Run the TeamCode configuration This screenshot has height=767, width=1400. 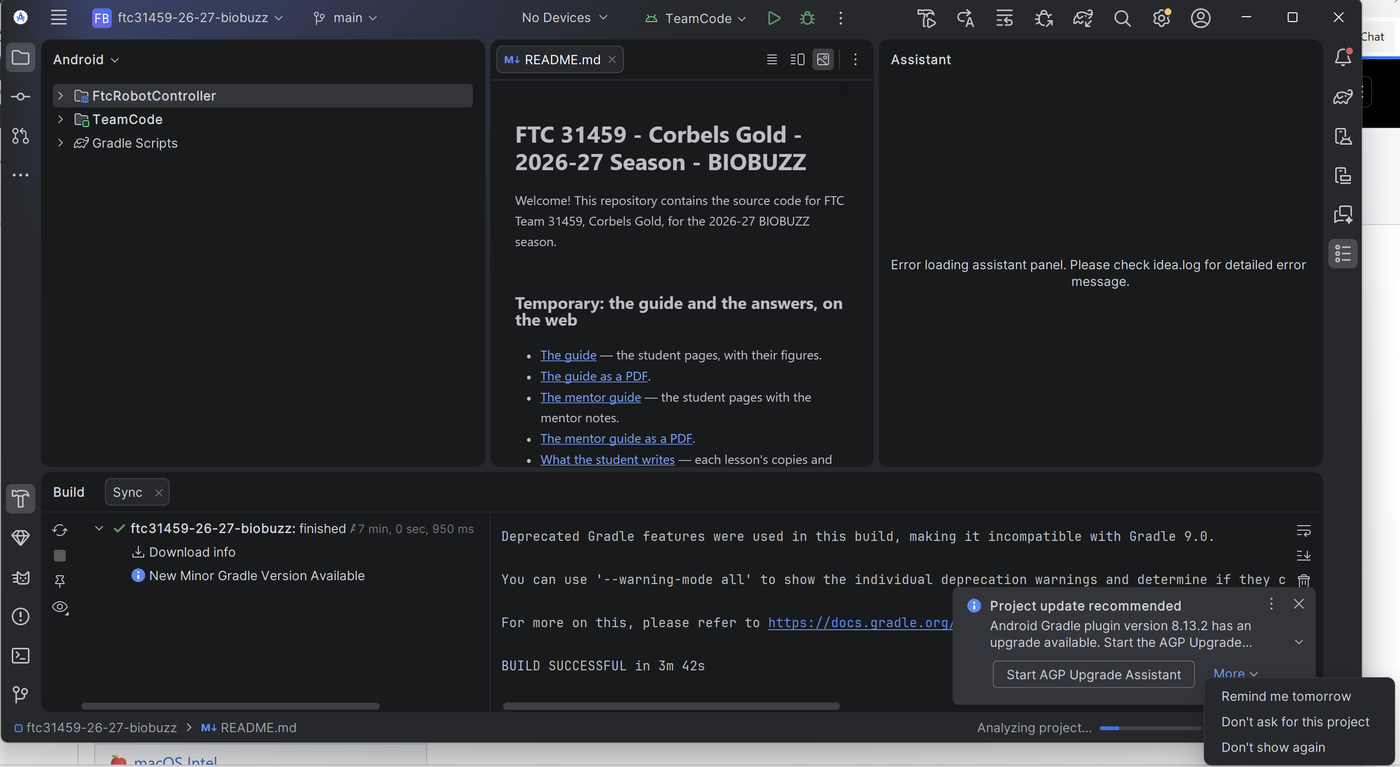[774, 18]
